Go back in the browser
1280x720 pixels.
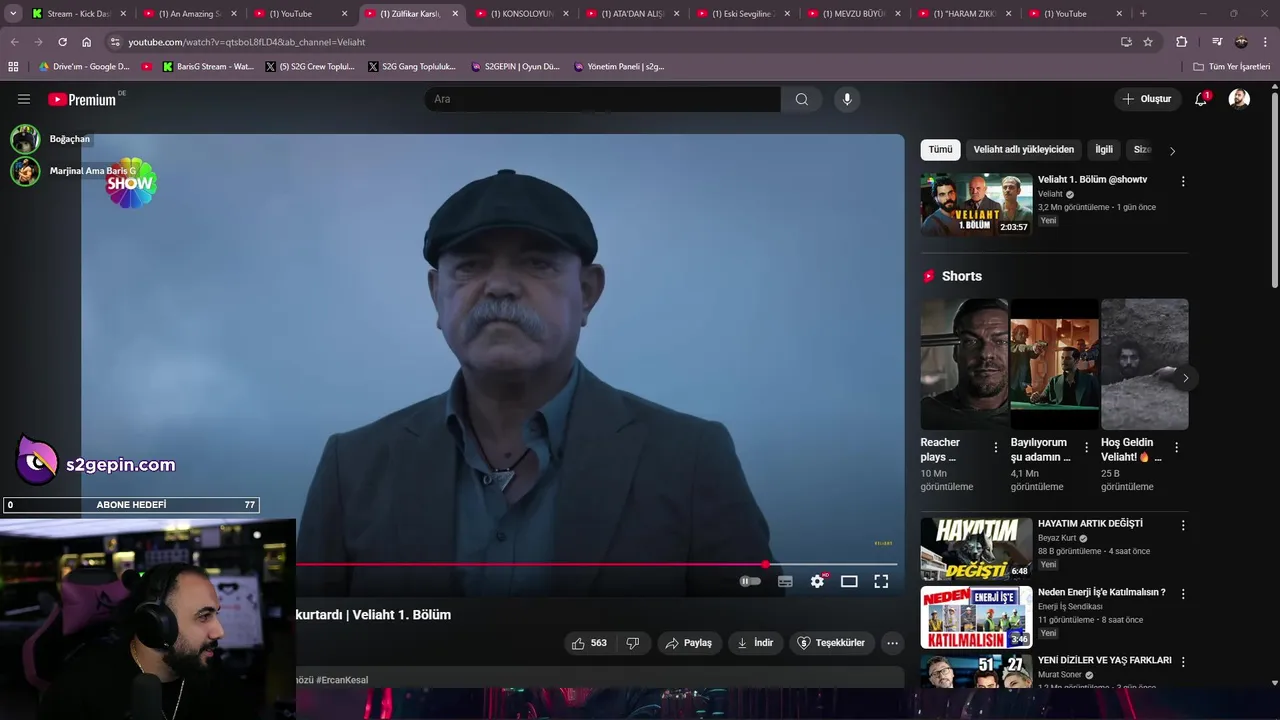click(x=14, y=42)
